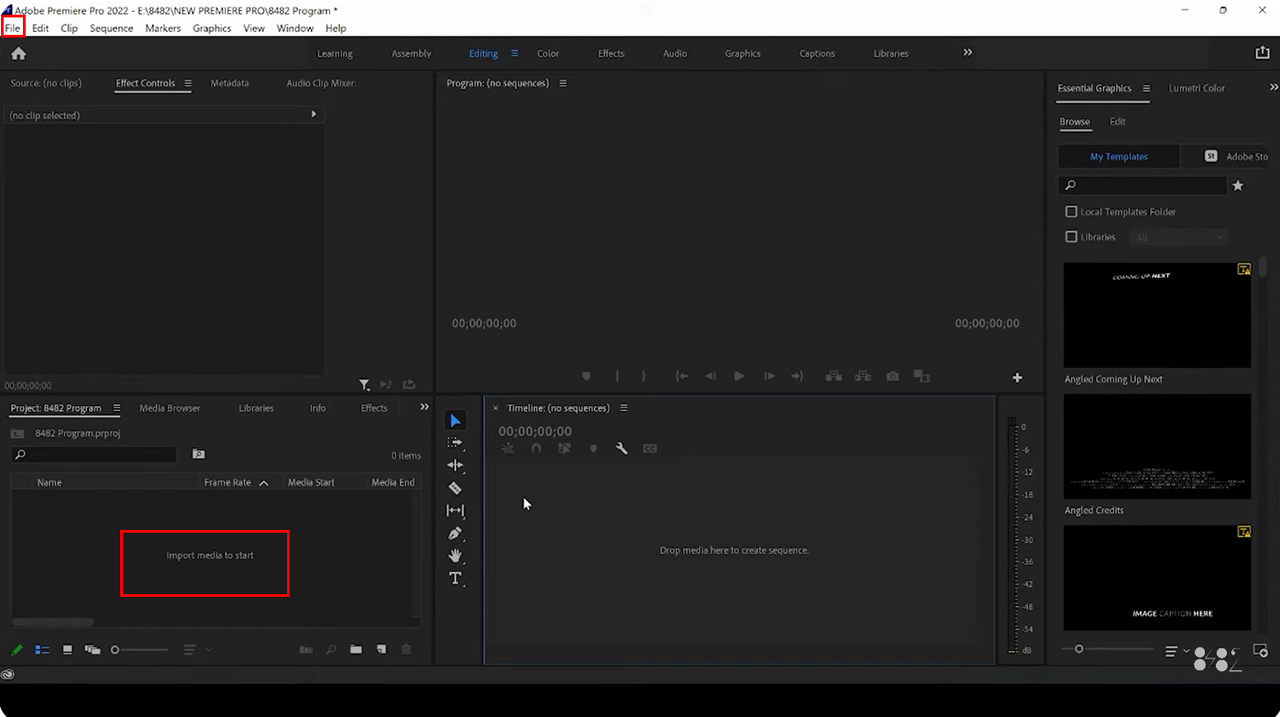1280x717 pixels.
Task: Toggle Timeline captions CC button
Action: [650, 448]
